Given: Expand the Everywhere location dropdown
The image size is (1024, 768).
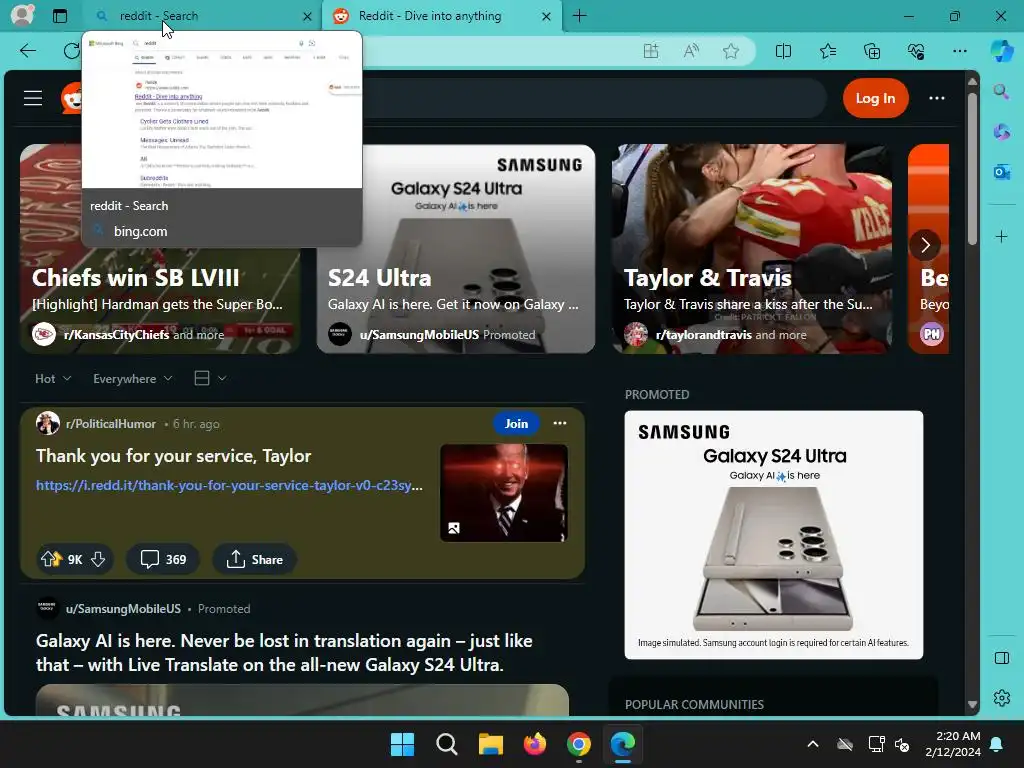Looking at the screenshot, I should coord(133,379).
